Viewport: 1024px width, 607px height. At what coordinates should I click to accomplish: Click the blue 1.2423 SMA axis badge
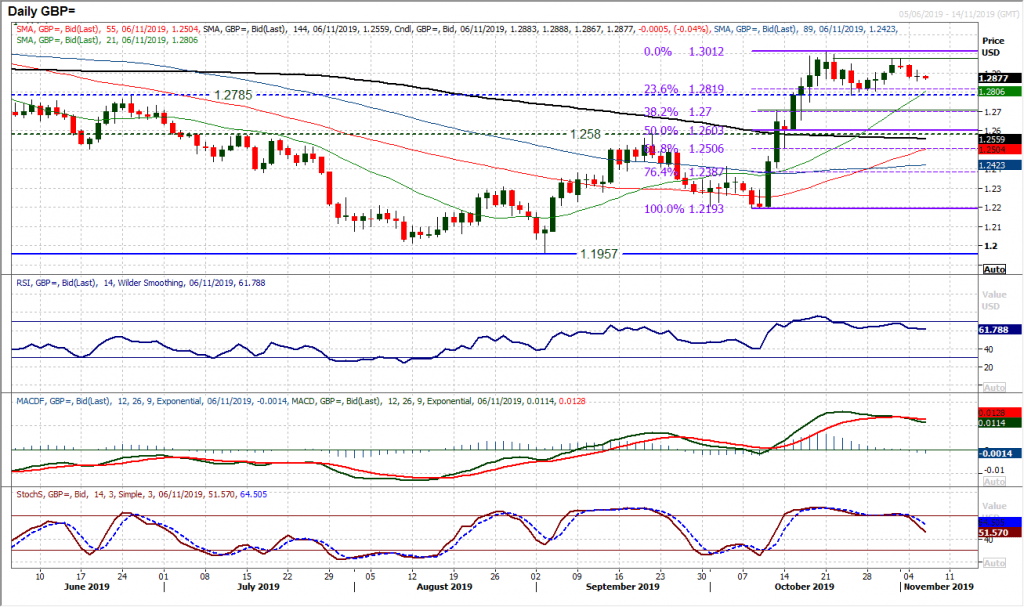(993, 163)
